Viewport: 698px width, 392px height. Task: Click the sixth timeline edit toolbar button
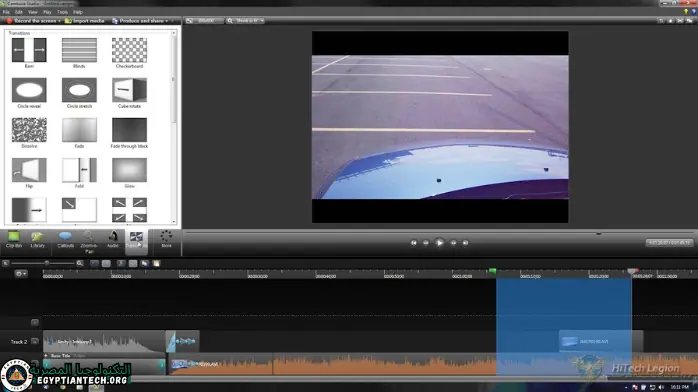(x=156, y=263)
